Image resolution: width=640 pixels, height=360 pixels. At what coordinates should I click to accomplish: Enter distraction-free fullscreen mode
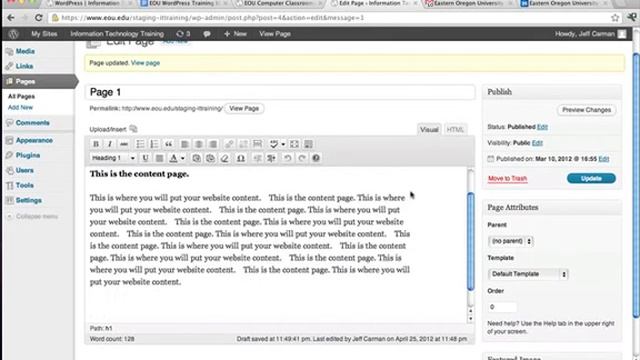click(294, 144)
